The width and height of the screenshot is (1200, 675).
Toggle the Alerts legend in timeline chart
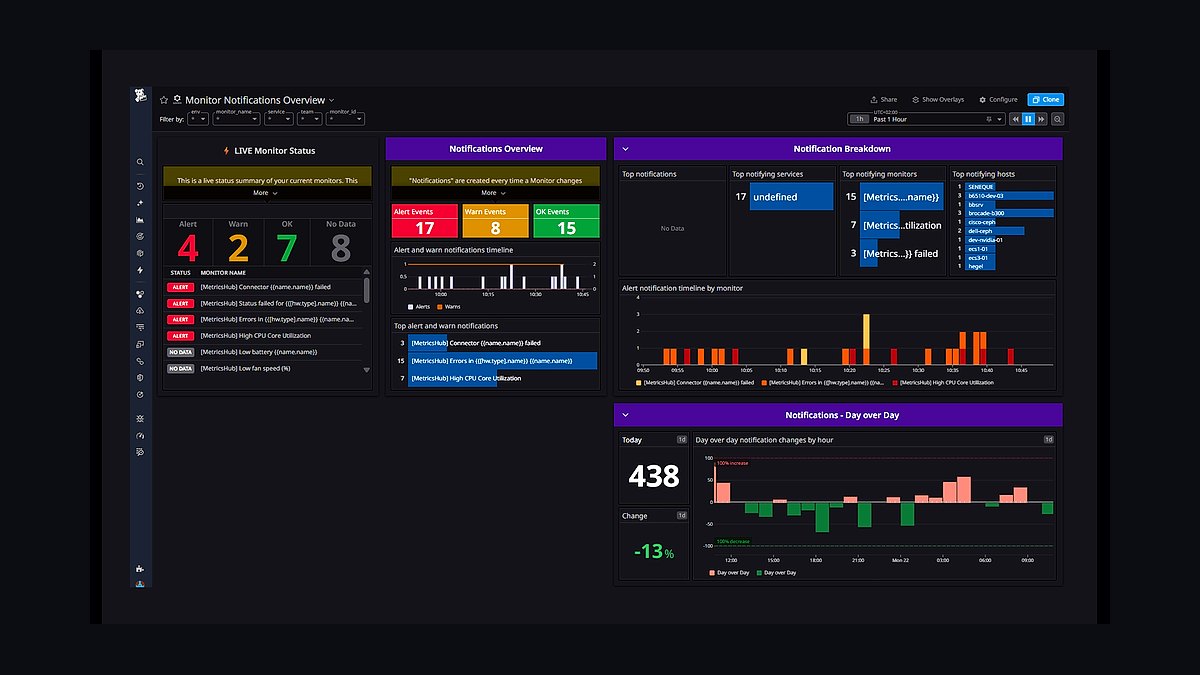coord(419,306)
